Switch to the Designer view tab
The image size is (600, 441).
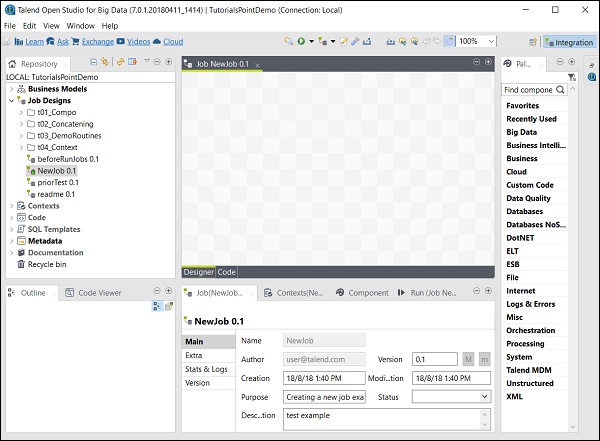tap(198, 271)
